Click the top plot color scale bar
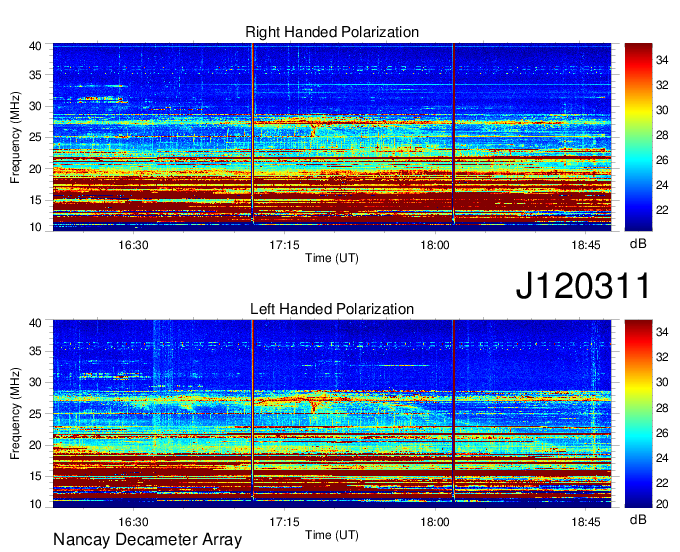This screenshot has height=552, width=680. [638, 137]
